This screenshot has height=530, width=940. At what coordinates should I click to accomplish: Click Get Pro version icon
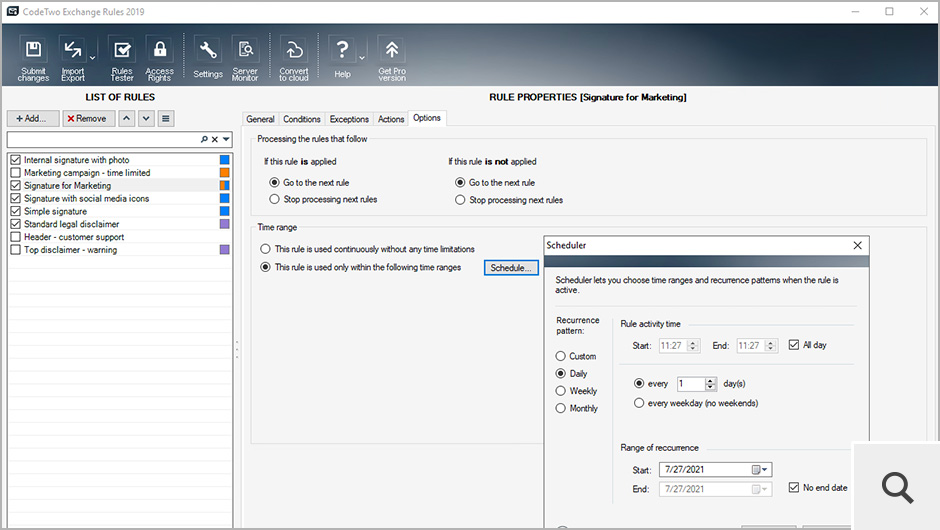click(x=392, y=58)
